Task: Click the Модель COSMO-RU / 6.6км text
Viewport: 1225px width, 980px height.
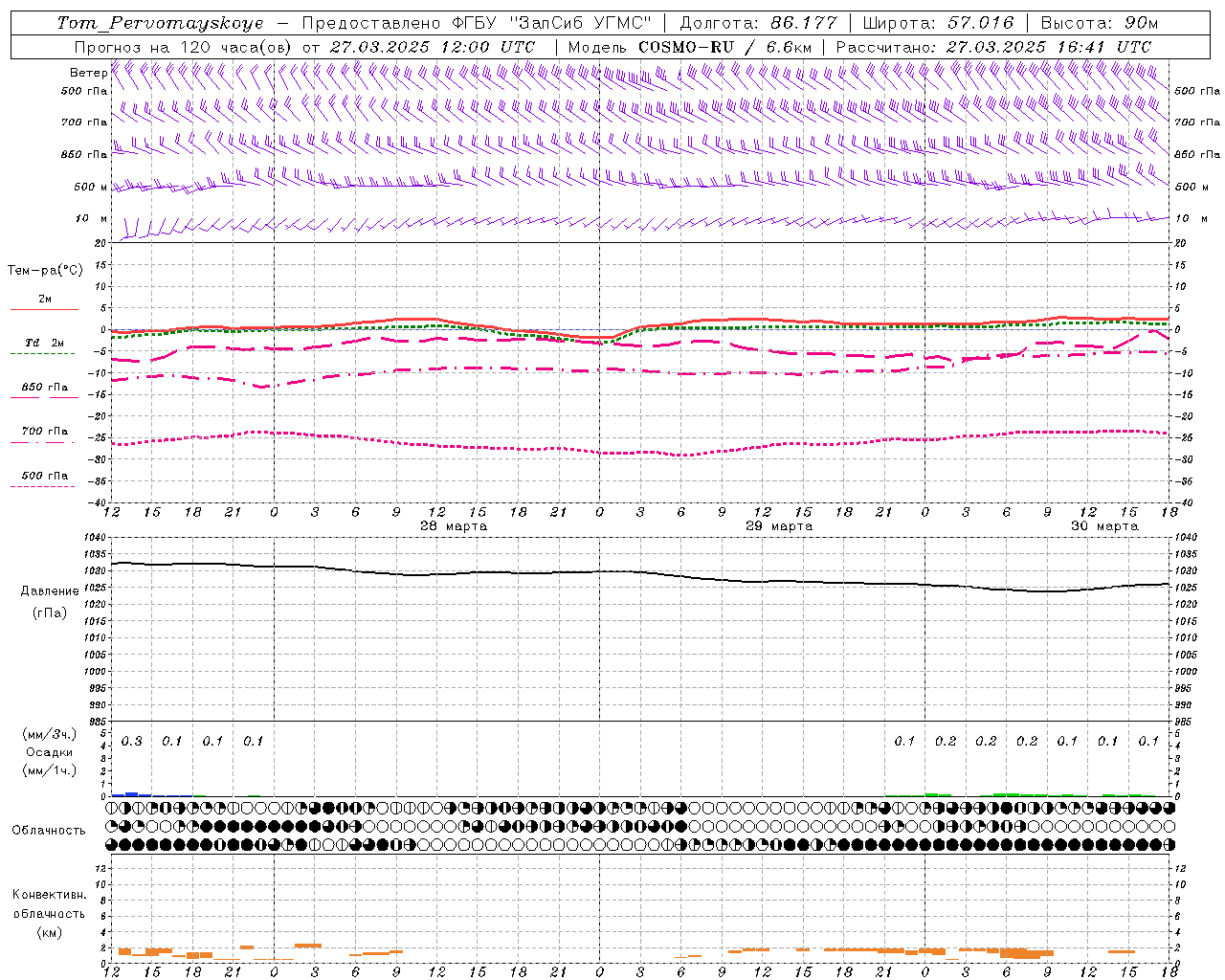Action: (689, 47)
